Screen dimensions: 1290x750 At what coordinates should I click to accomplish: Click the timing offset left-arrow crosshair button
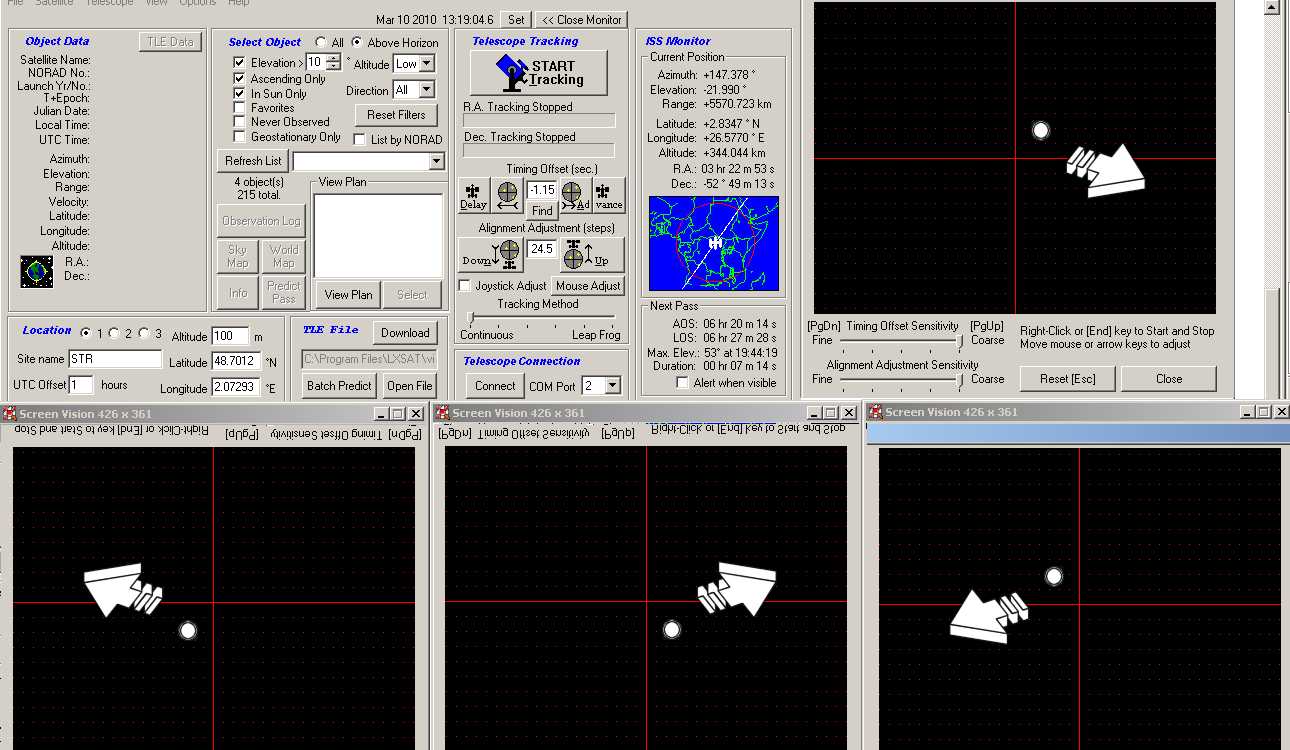click(507, 195)
